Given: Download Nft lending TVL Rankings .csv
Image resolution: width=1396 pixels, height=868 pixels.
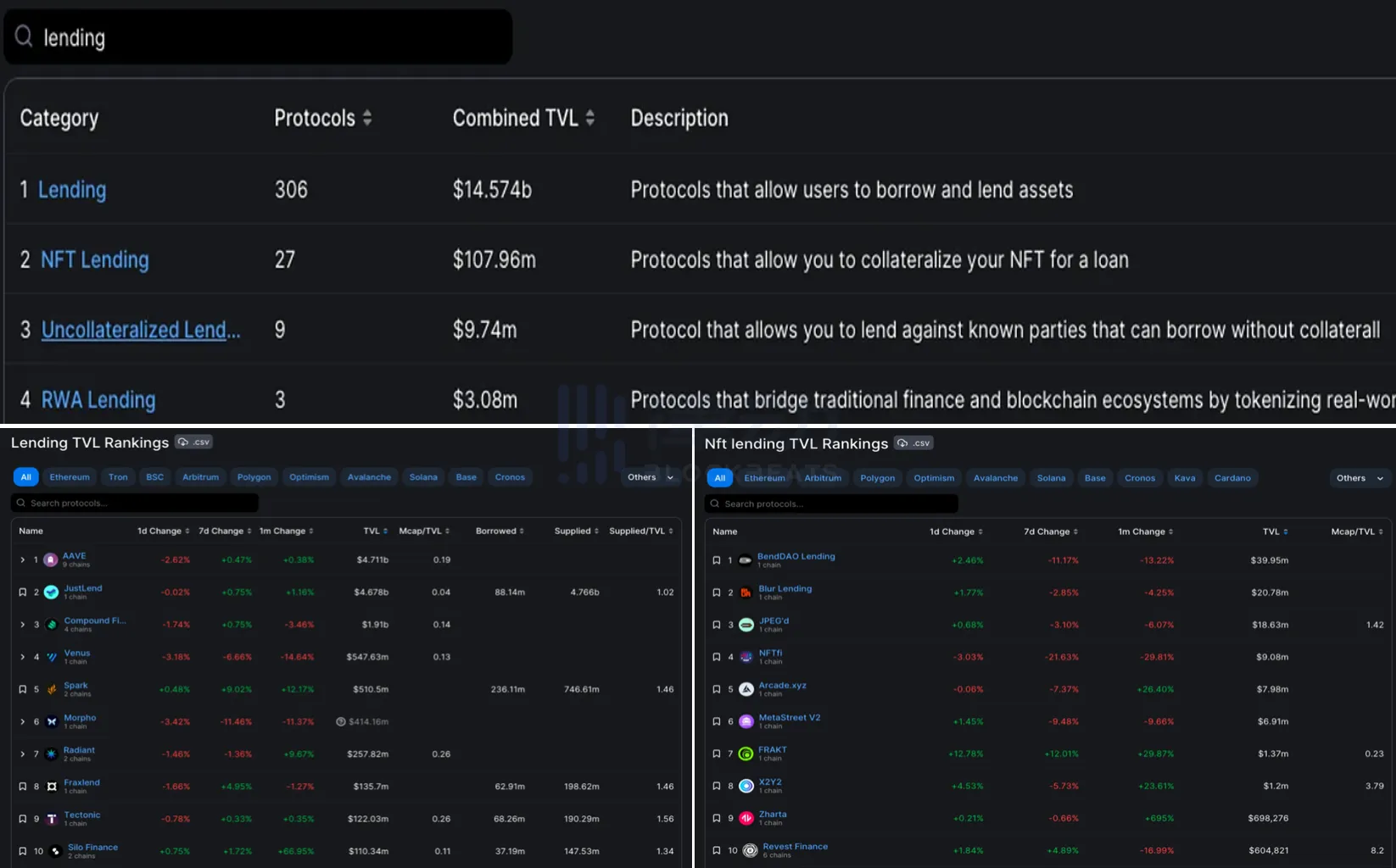Looking at the screenshot, I should pyautogui.click(x=914, y=442).
